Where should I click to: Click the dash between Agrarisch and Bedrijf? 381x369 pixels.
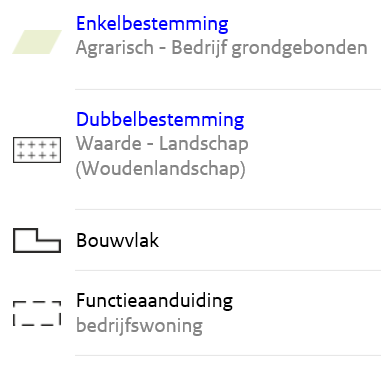point(162,49)
